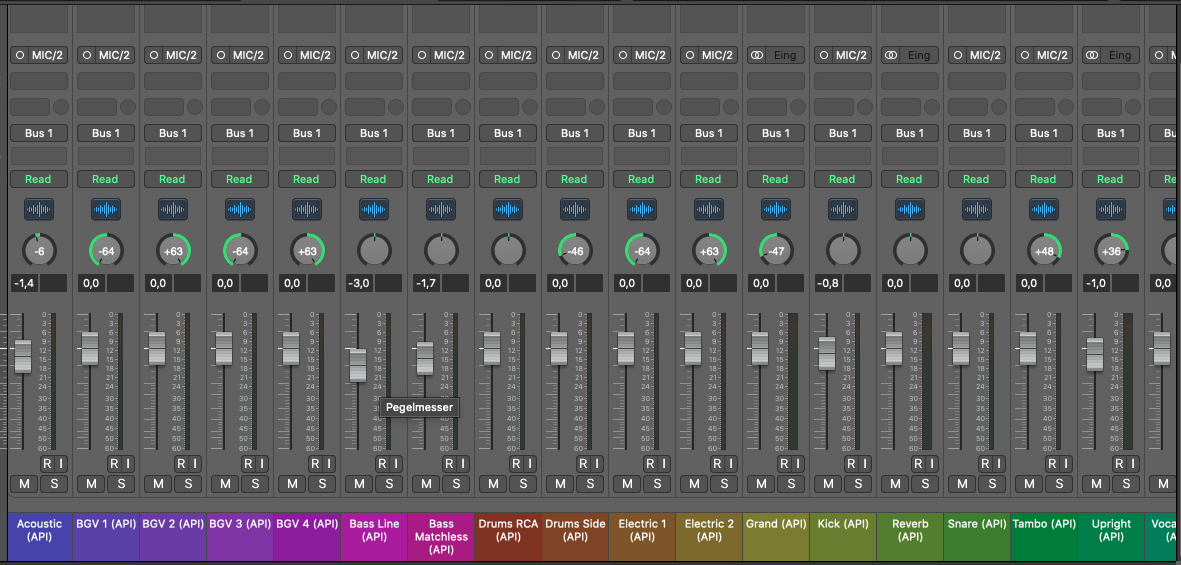Screen dimensions: 1181x565
Task: Click the peak level display on Upright channel
Action: pos(1126,283)
